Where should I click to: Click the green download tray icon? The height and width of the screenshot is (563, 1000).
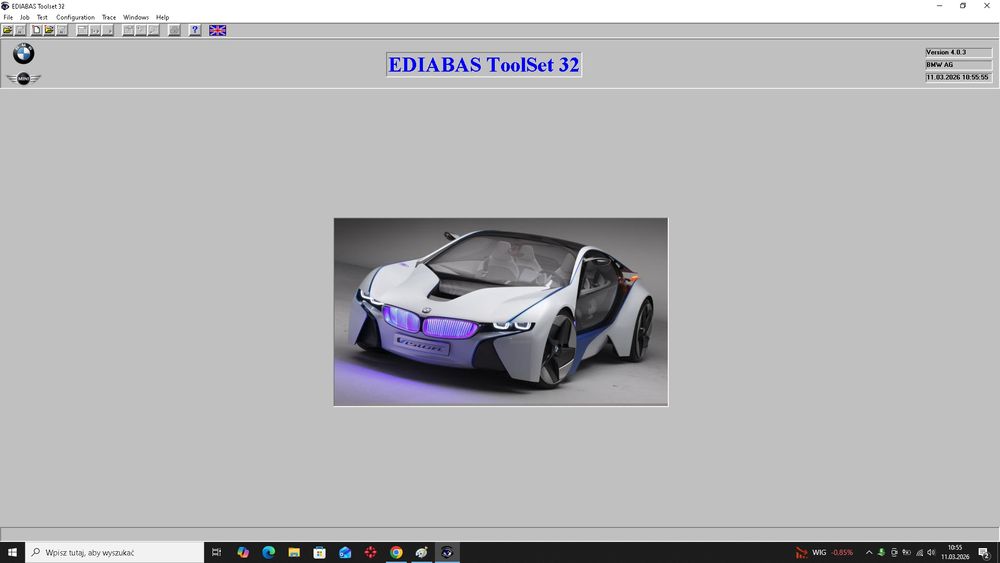881,552
